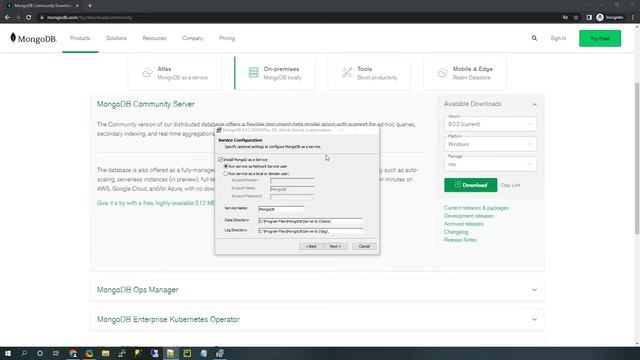Open the site search magnifier icon

tap(534, 38)
